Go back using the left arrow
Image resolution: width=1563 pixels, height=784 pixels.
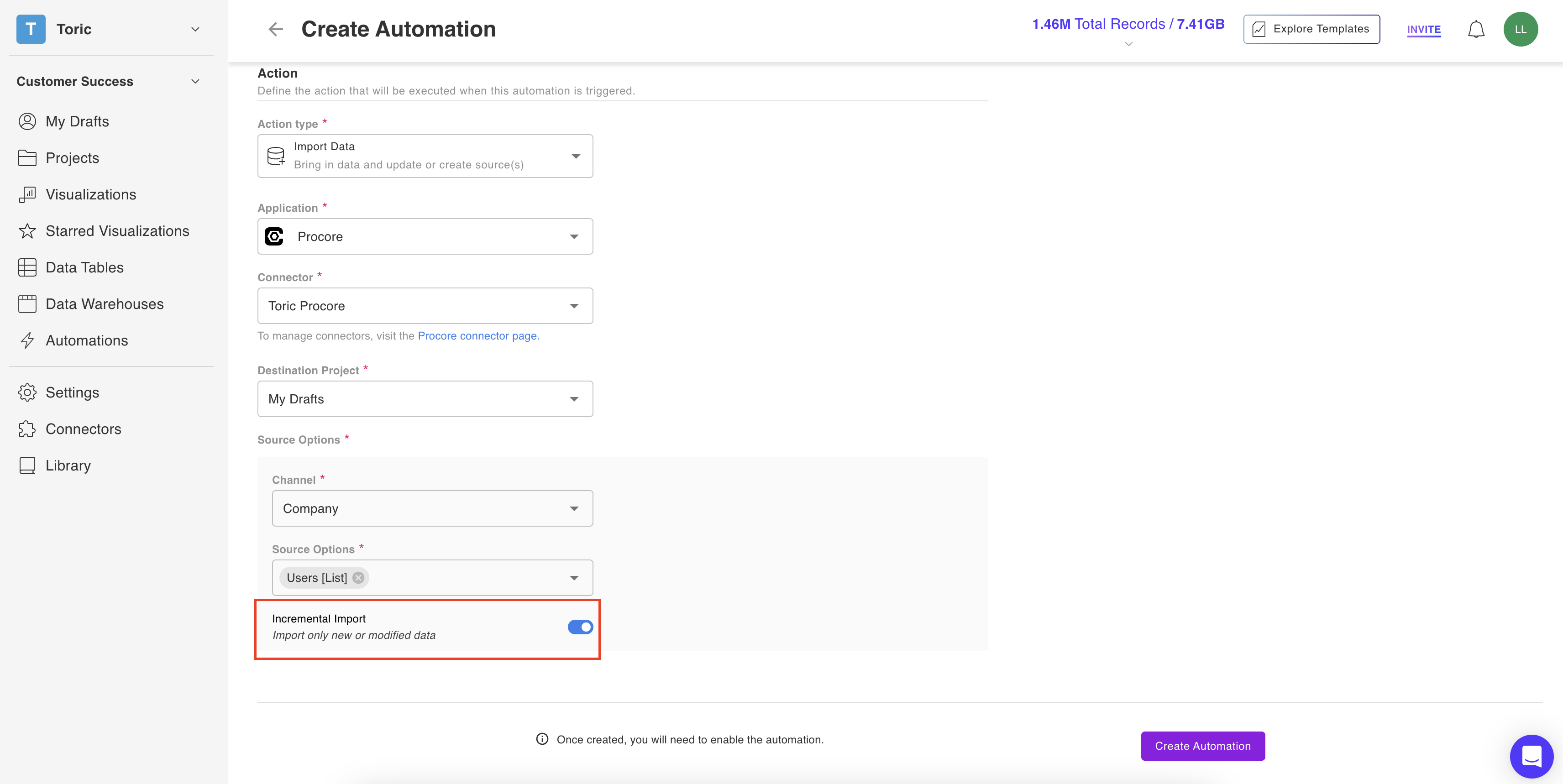[276, 29]
